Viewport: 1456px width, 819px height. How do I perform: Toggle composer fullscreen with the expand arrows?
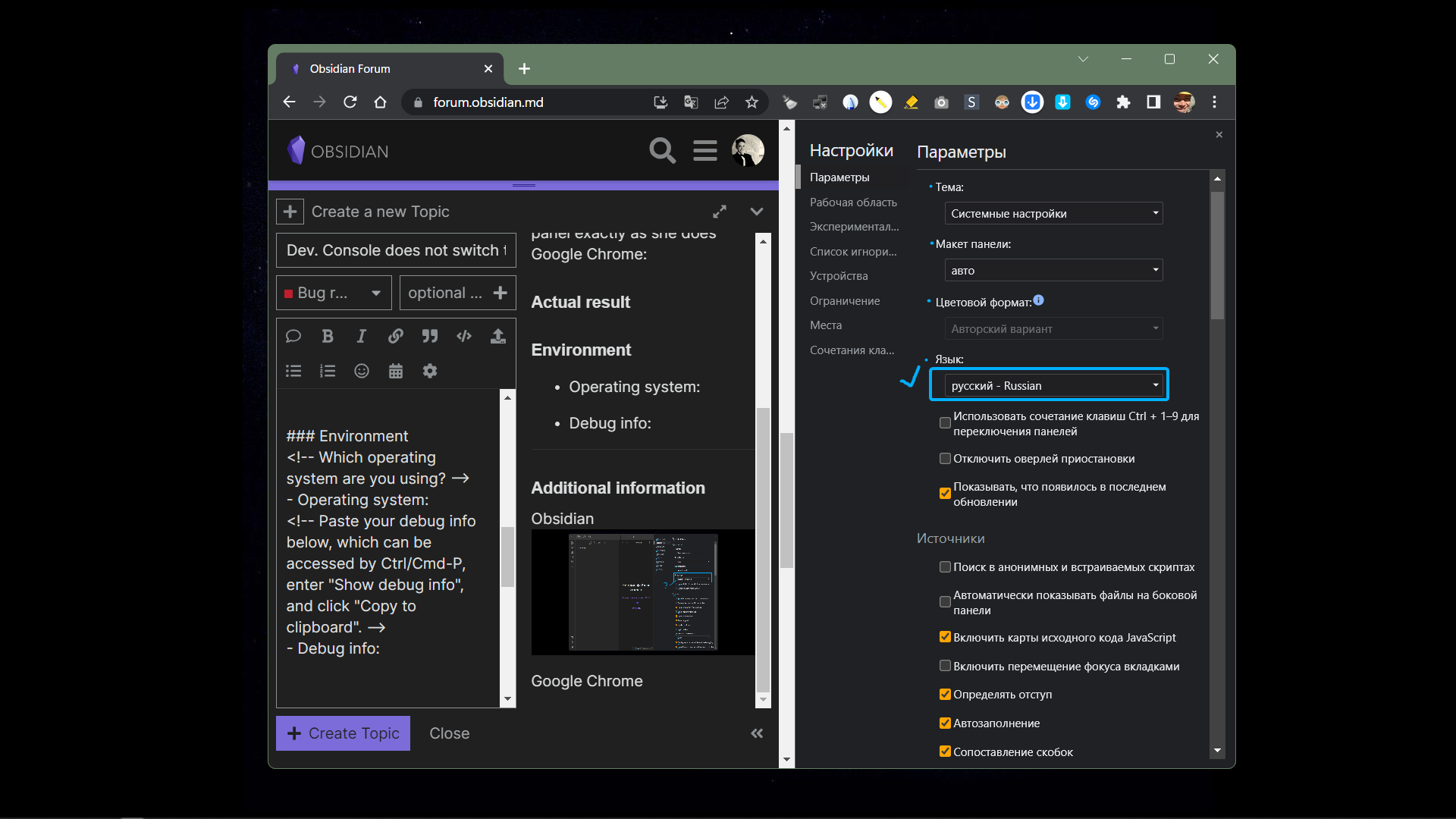(x=720, y=212)
